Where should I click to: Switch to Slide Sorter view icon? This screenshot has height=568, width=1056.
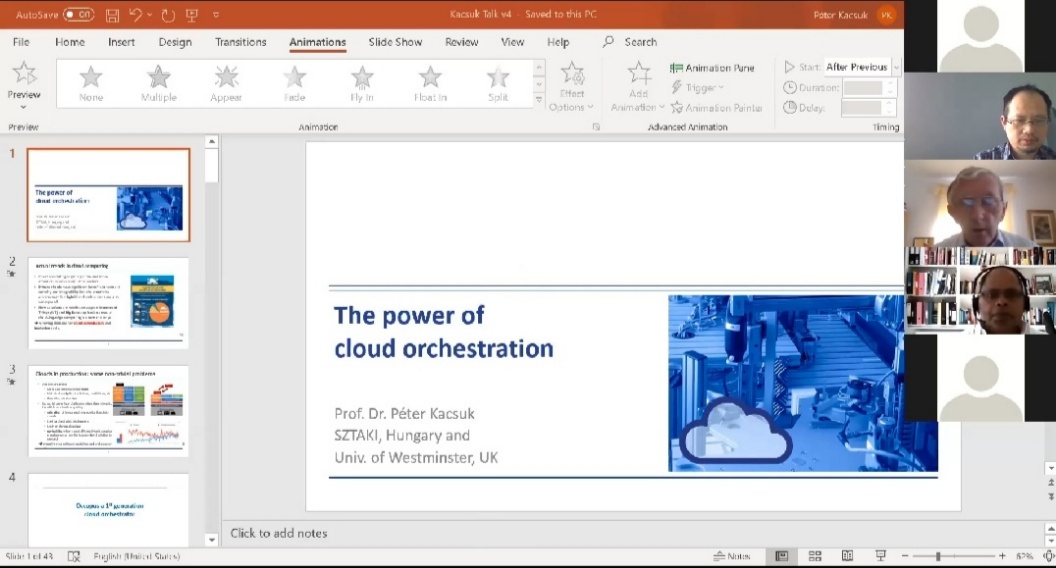815,556
